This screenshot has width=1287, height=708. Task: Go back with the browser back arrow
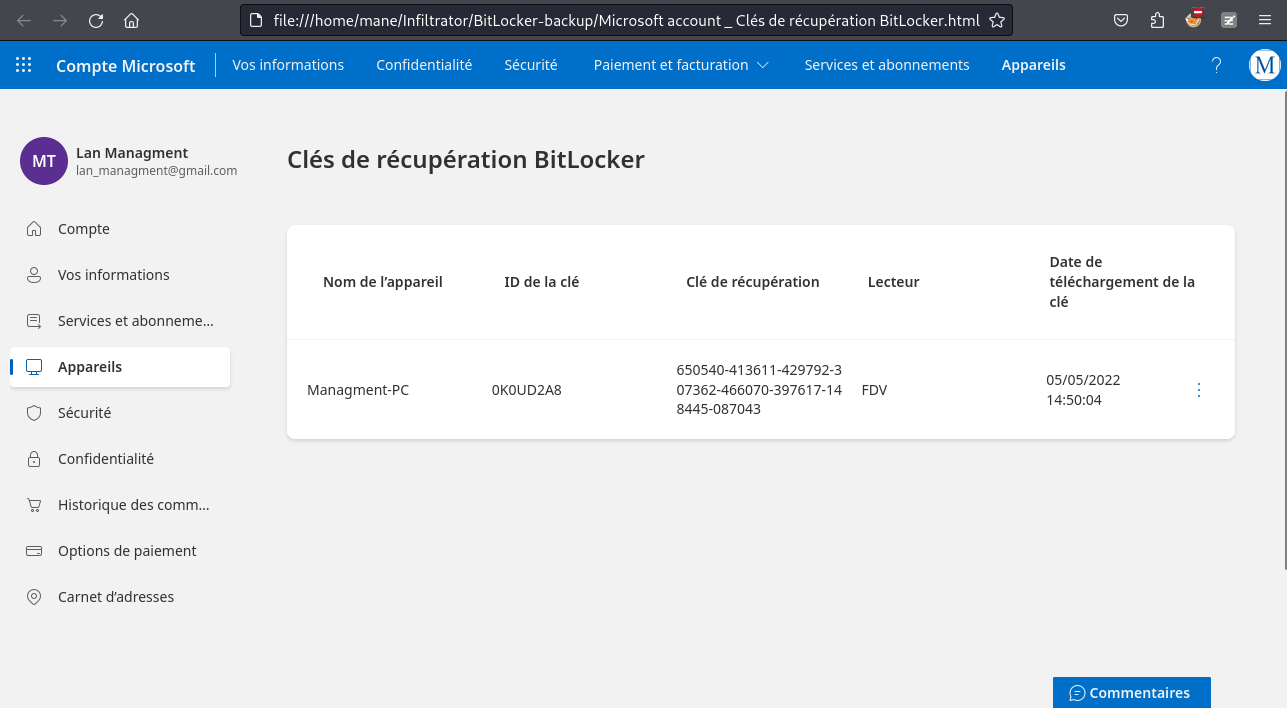pos(24,20)
